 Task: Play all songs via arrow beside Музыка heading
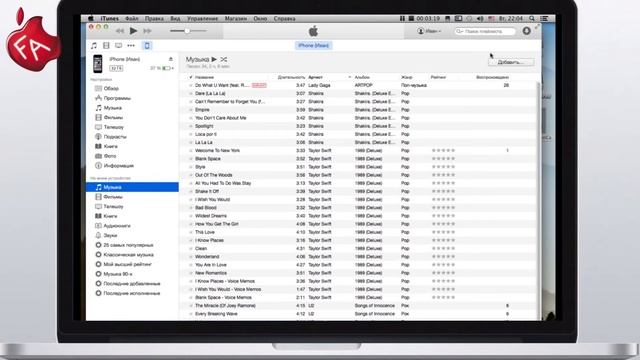[x=214, y=60]
